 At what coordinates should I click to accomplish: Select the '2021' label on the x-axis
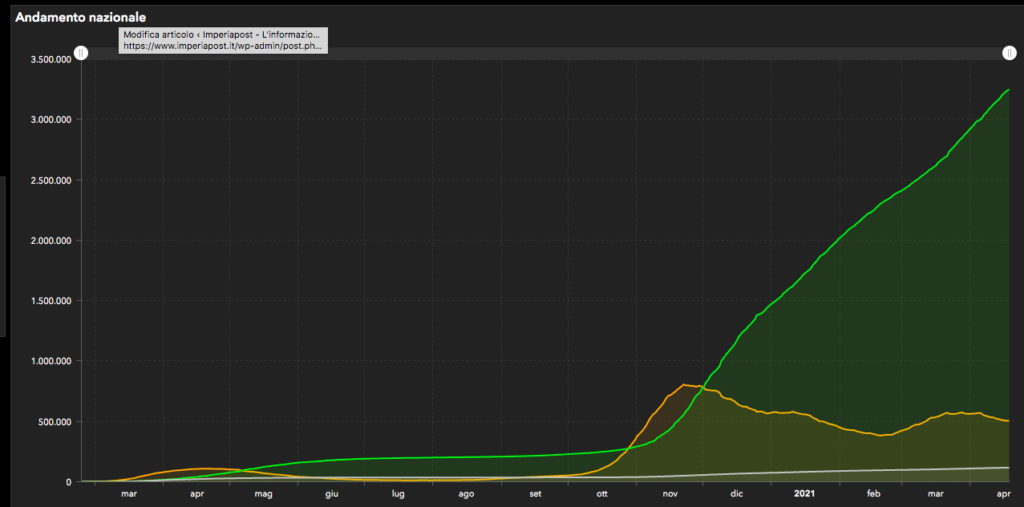click(x=805, y=493)
